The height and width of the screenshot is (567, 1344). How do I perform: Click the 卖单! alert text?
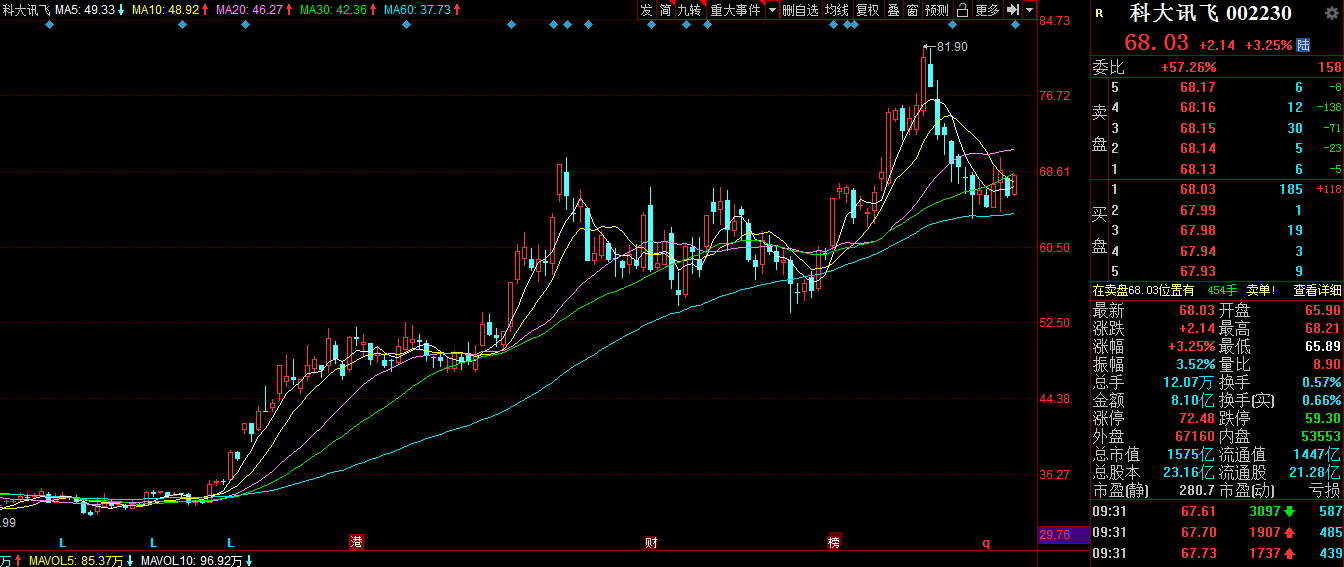click(x=1260, y=290)
